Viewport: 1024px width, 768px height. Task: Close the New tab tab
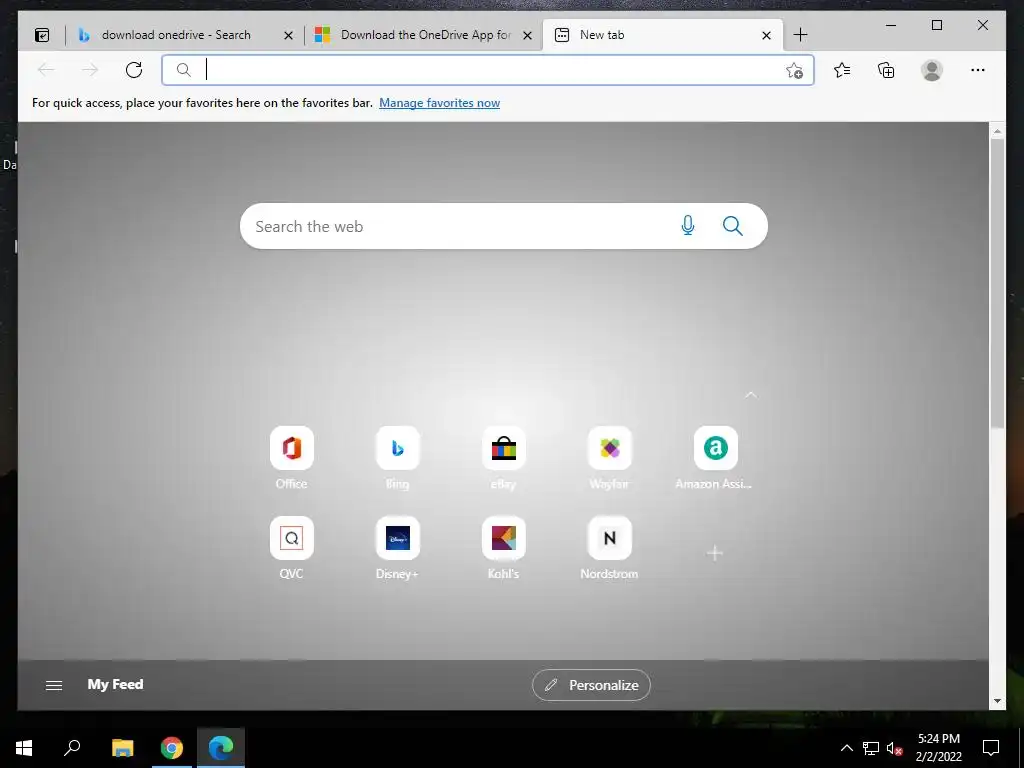point(767,35)
